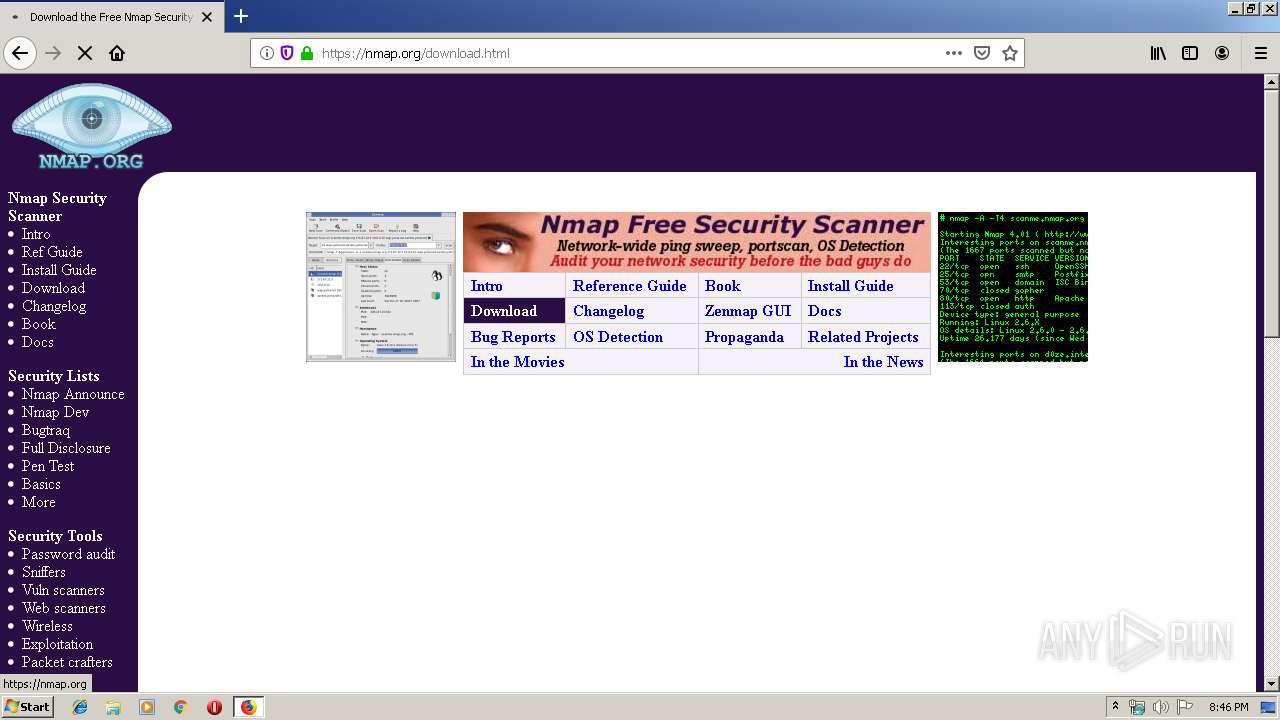The height and width of the screenshot is (720, 1280).
Task: Open Firefox account icon
Action: tap(1222, 53)
